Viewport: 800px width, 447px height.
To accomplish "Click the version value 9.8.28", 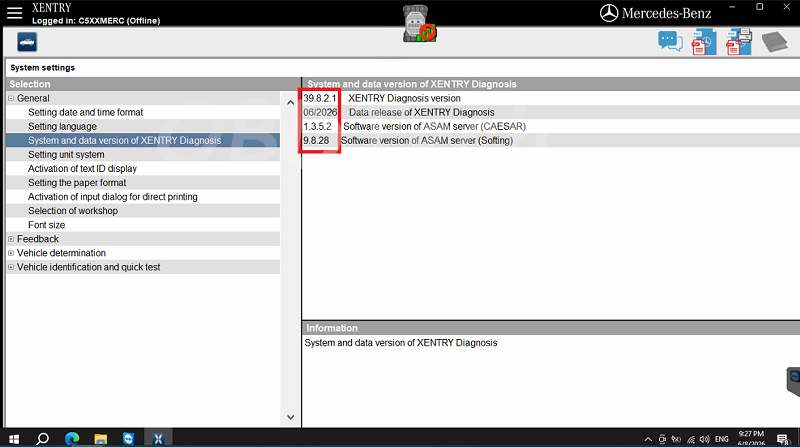I will 316,140.
